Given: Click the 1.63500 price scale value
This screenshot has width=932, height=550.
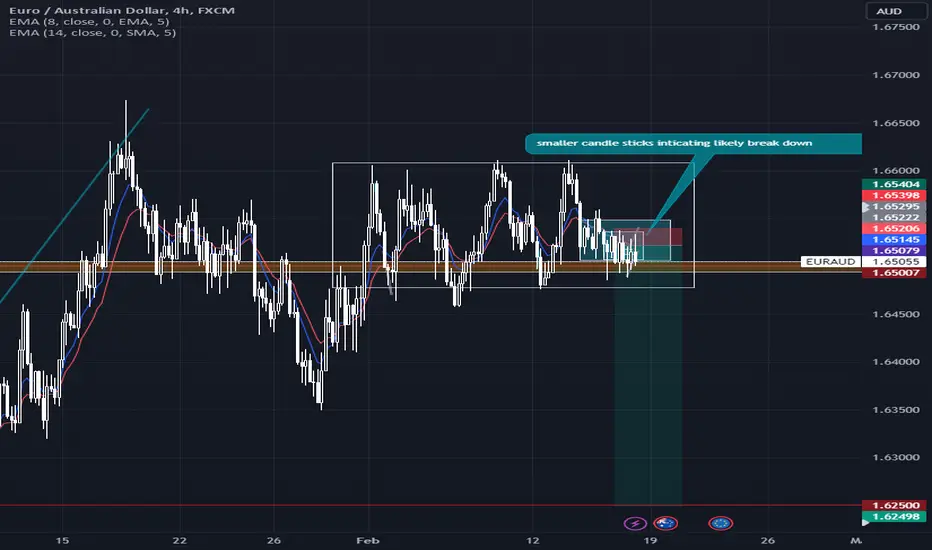Looking at the screenshot, I should pos(896,410).
